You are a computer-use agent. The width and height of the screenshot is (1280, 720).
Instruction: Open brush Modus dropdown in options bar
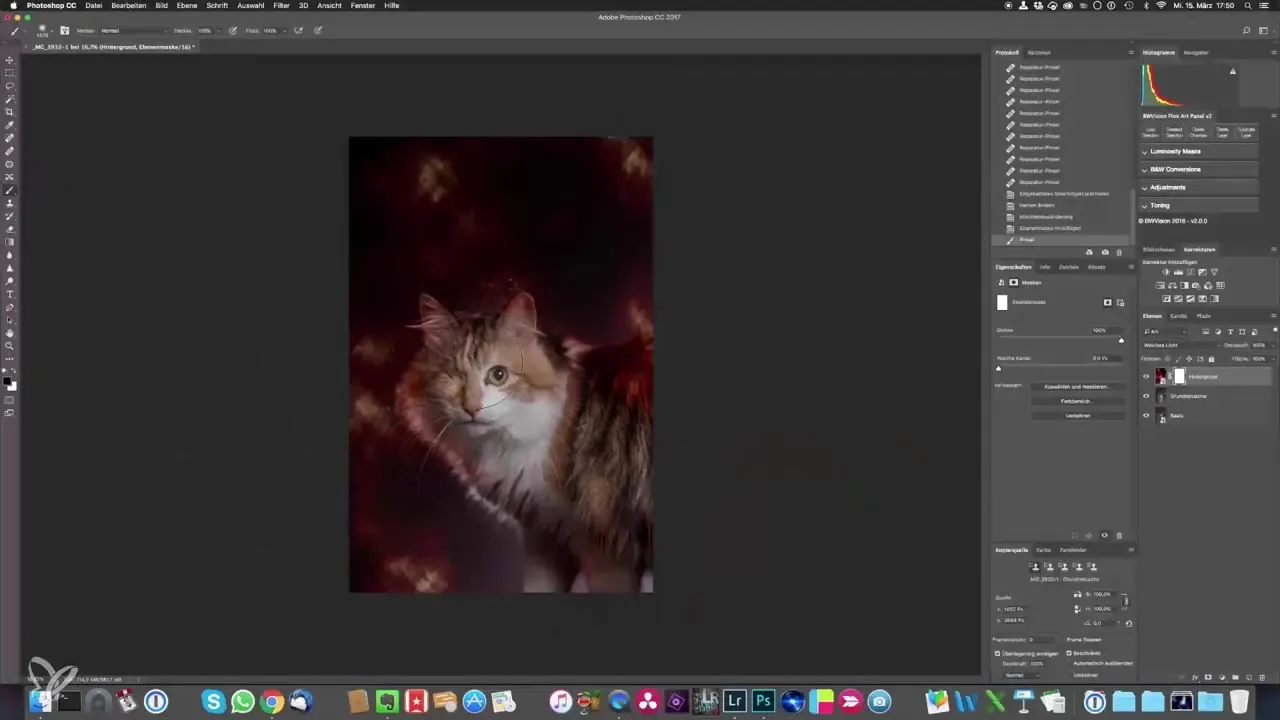133,31
